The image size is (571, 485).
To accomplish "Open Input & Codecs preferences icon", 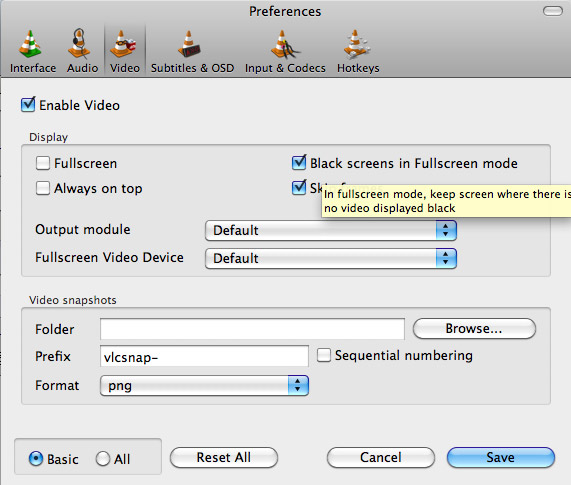I will [285, 45].
